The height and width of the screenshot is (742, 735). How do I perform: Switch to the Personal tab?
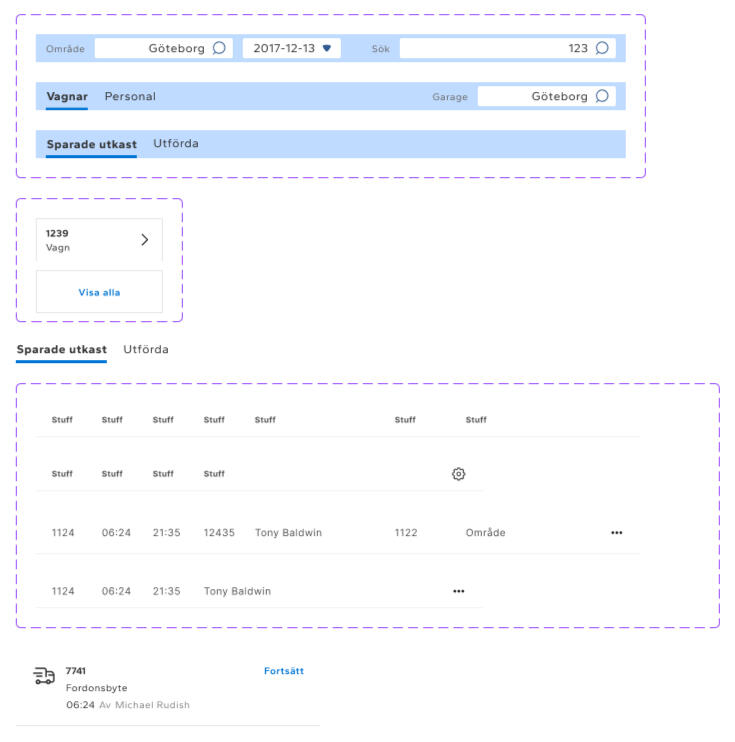[130, 97]
